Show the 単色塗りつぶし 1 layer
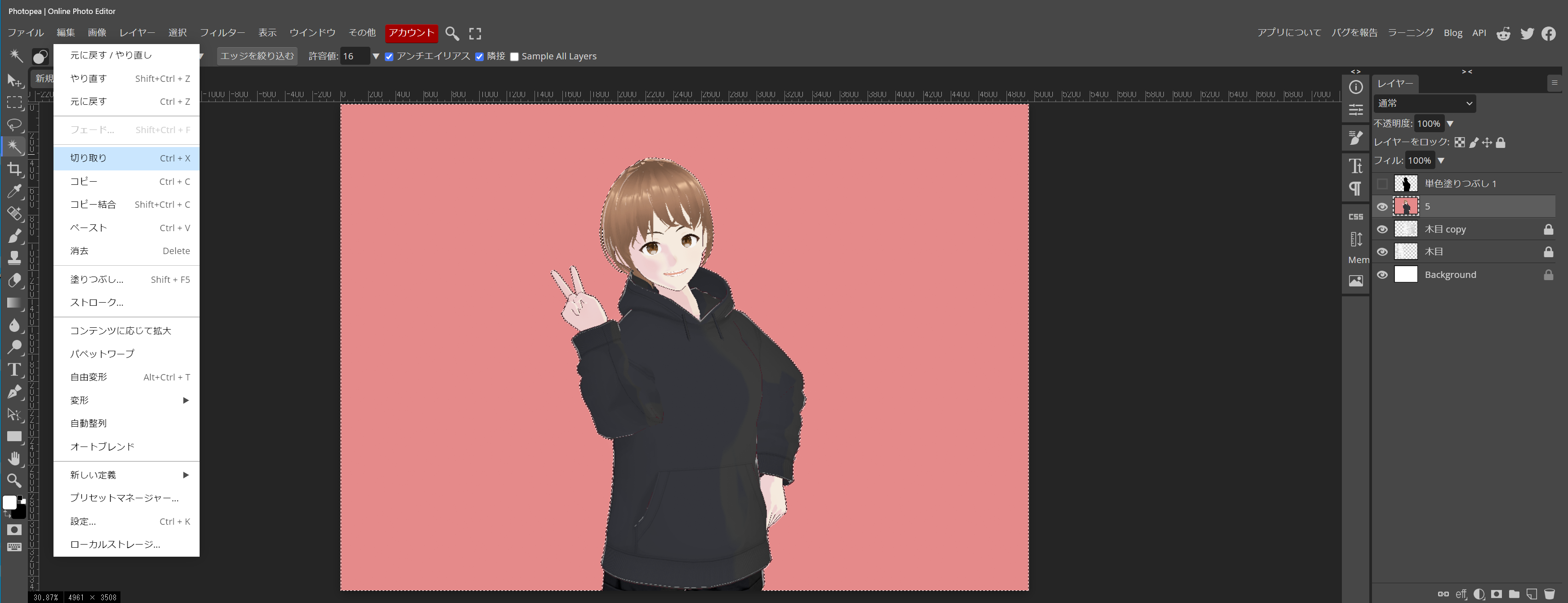 tap(1382, 183)
